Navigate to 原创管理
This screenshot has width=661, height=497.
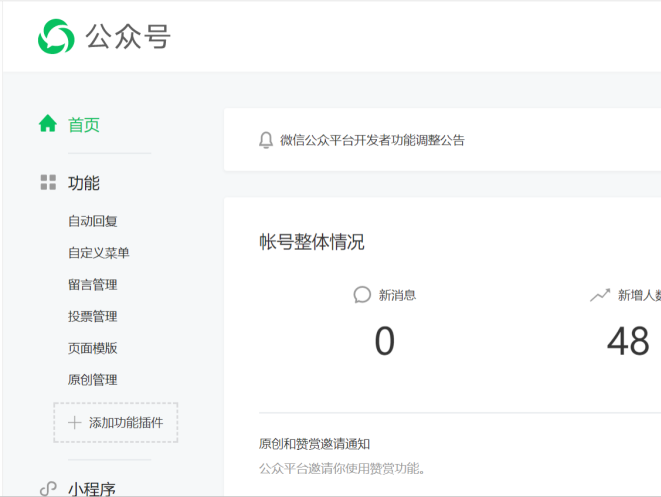93,380
